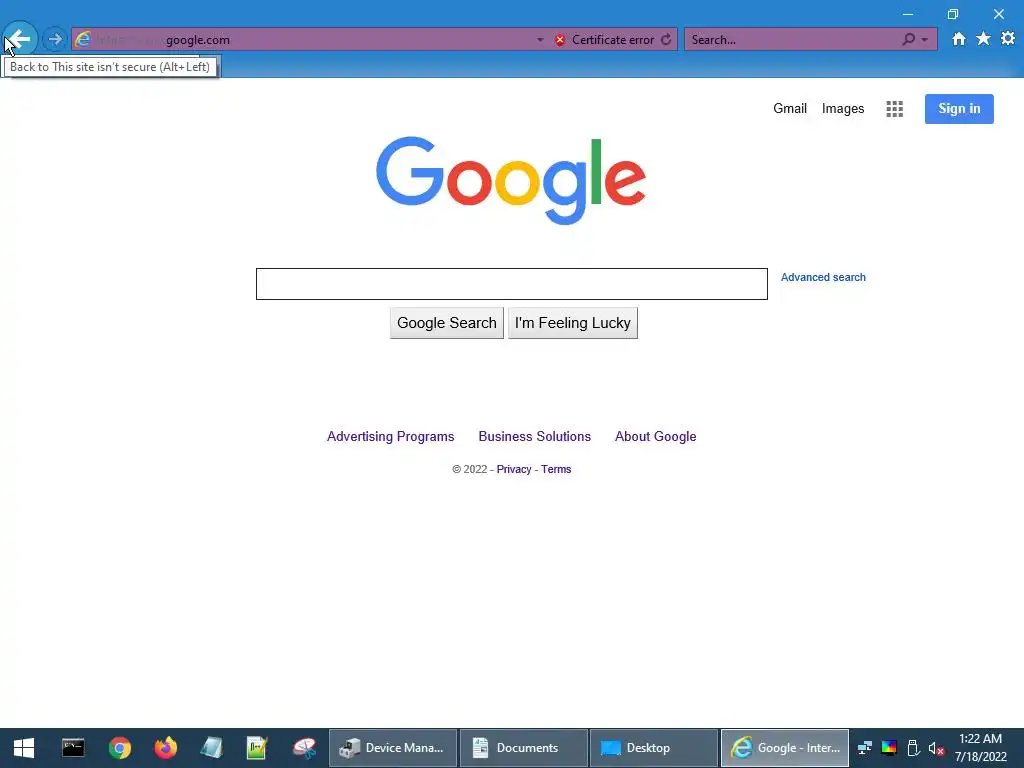Screen dimensions: 1024x768
Task: Select the Google - Internet Explorer taskbar button
Action: pos(784,748)
